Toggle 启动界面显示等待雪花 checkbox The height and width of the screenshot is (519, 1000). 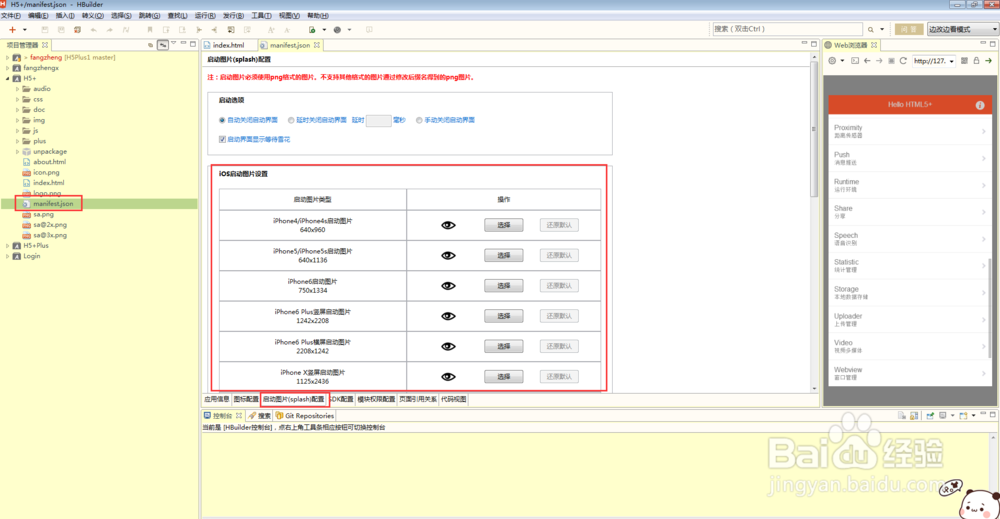pyautogui.click(x=222, y=139)
